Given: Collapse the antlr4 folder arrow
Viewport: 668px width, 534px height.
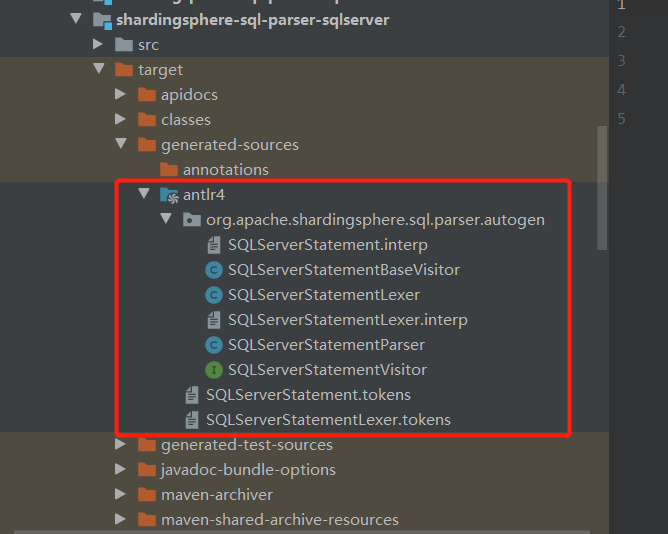Looking at the screenshot, I should point(144,194).
